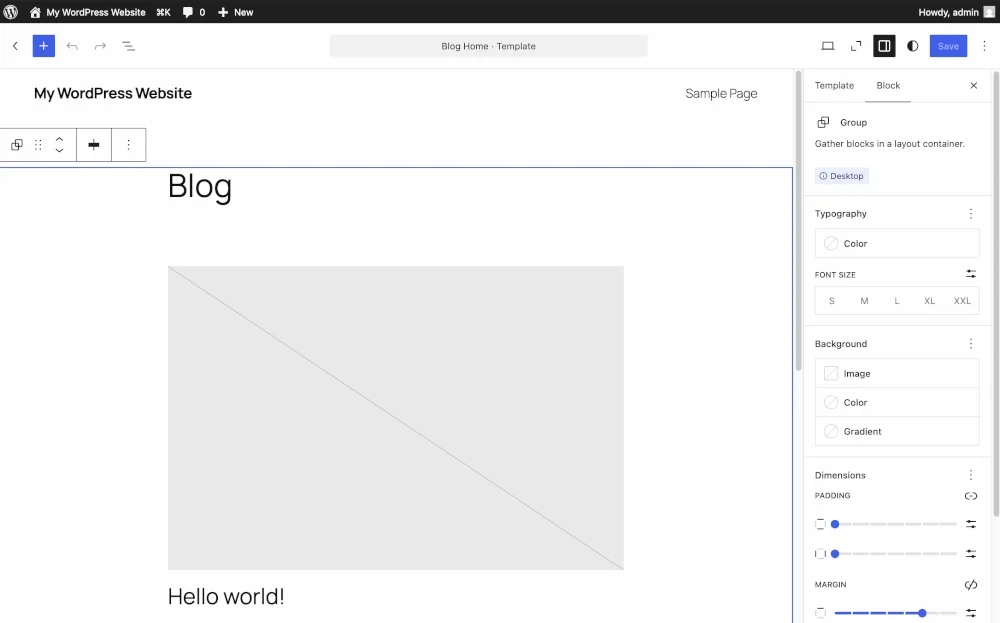Click the Group block icon in sidebar
Viewport: 1000px width, 623px height.
(x=823, y=122)
